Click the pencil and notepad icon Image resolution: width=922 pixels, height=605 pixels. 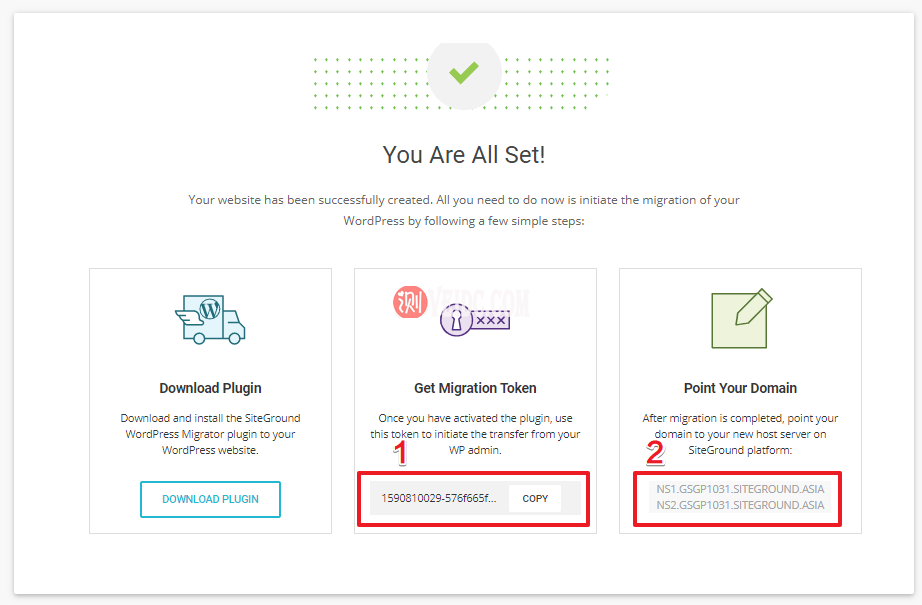(740, 318)
